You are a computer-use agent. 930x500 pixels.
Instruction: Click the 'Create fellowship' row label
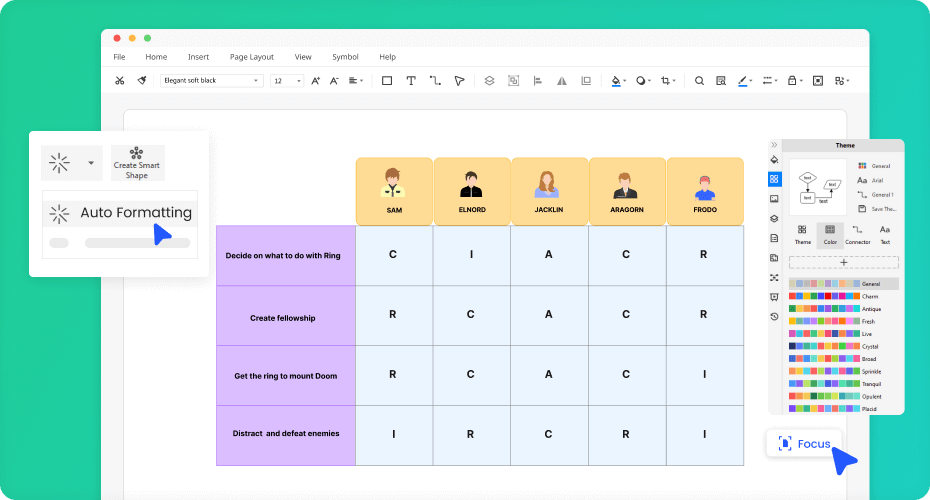pos(282,318)
